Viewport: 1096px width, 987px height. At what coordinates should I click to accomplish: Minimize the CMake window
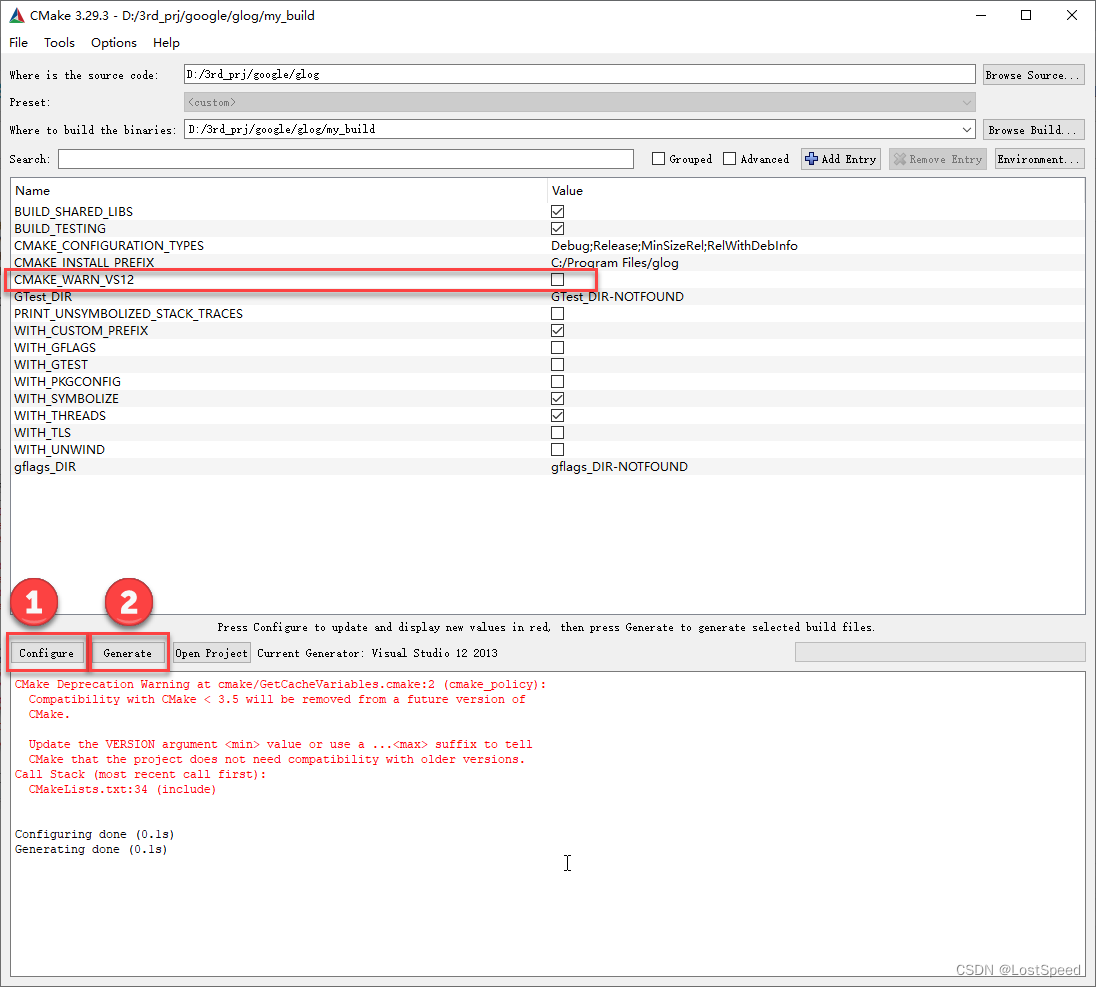(981, 15)
